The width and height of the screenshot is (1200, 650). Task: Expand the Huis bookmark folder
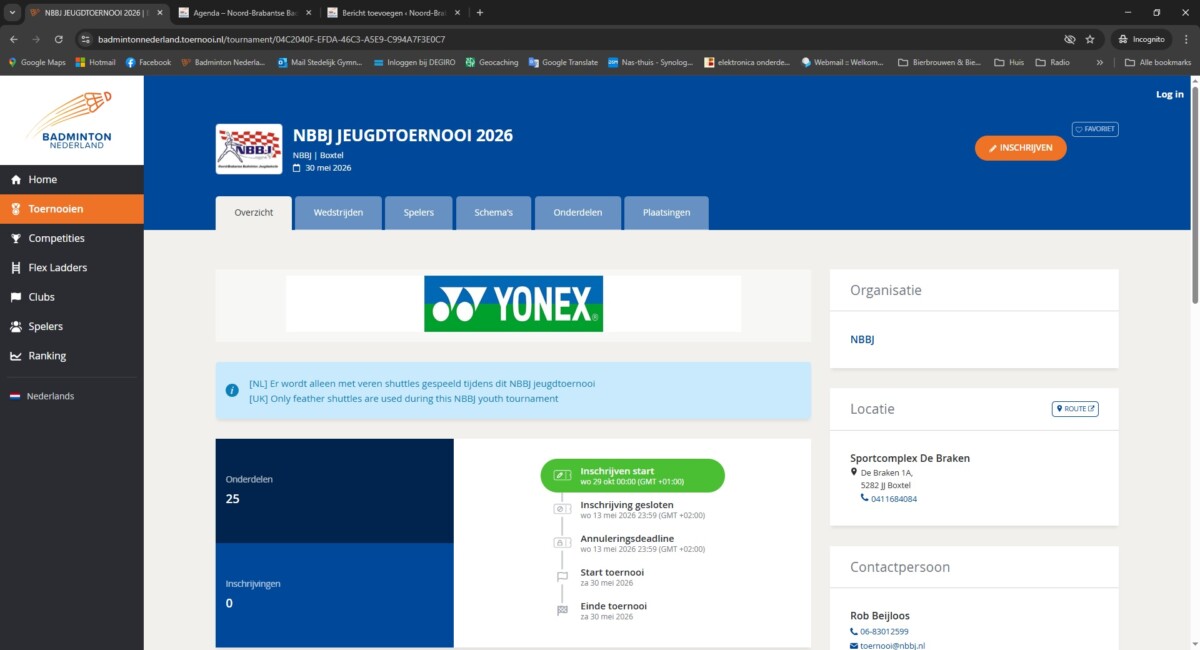point(1009,62)
